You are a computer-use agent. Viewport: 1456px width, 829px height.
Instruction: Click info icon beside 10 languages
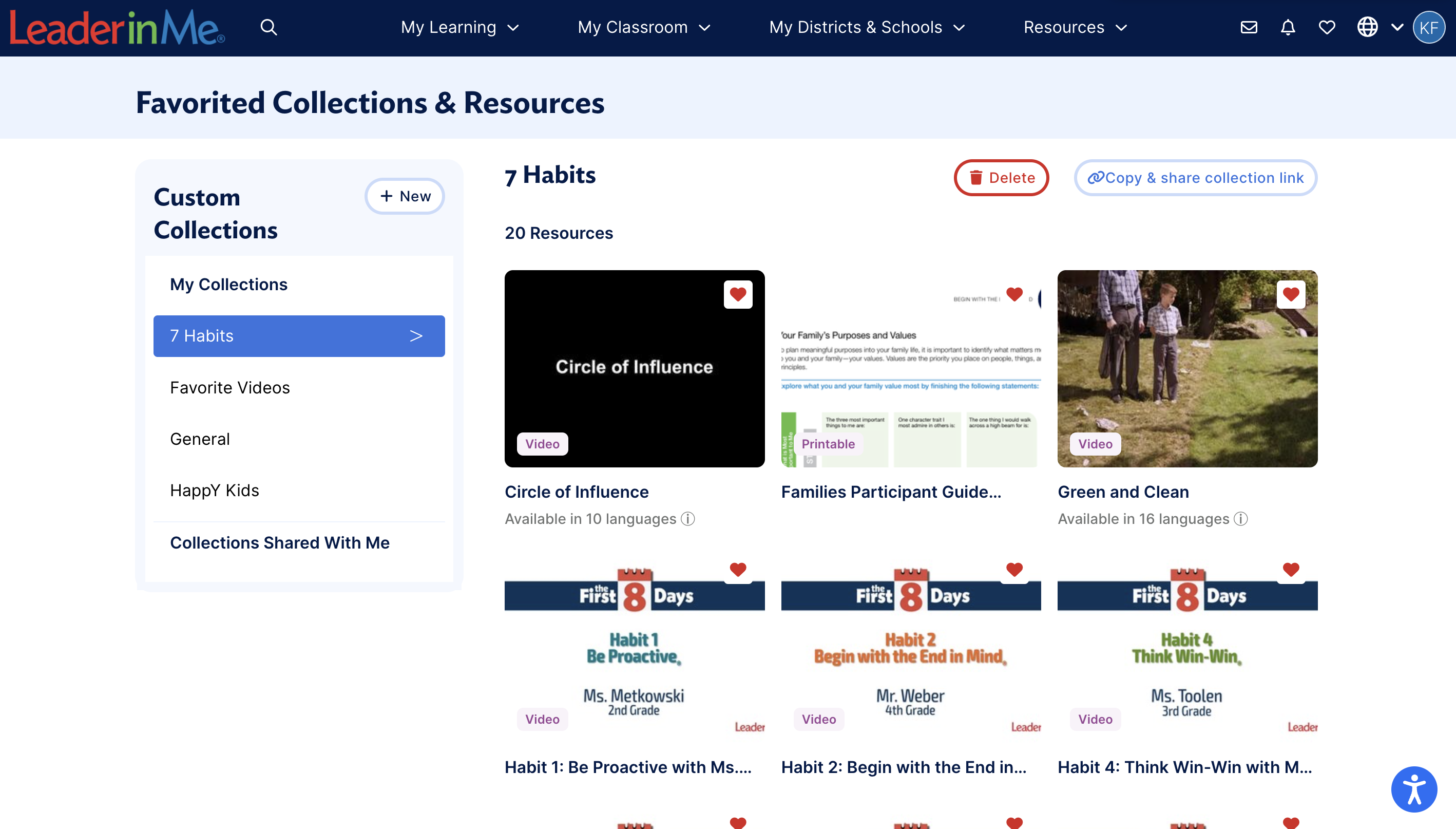688,519
